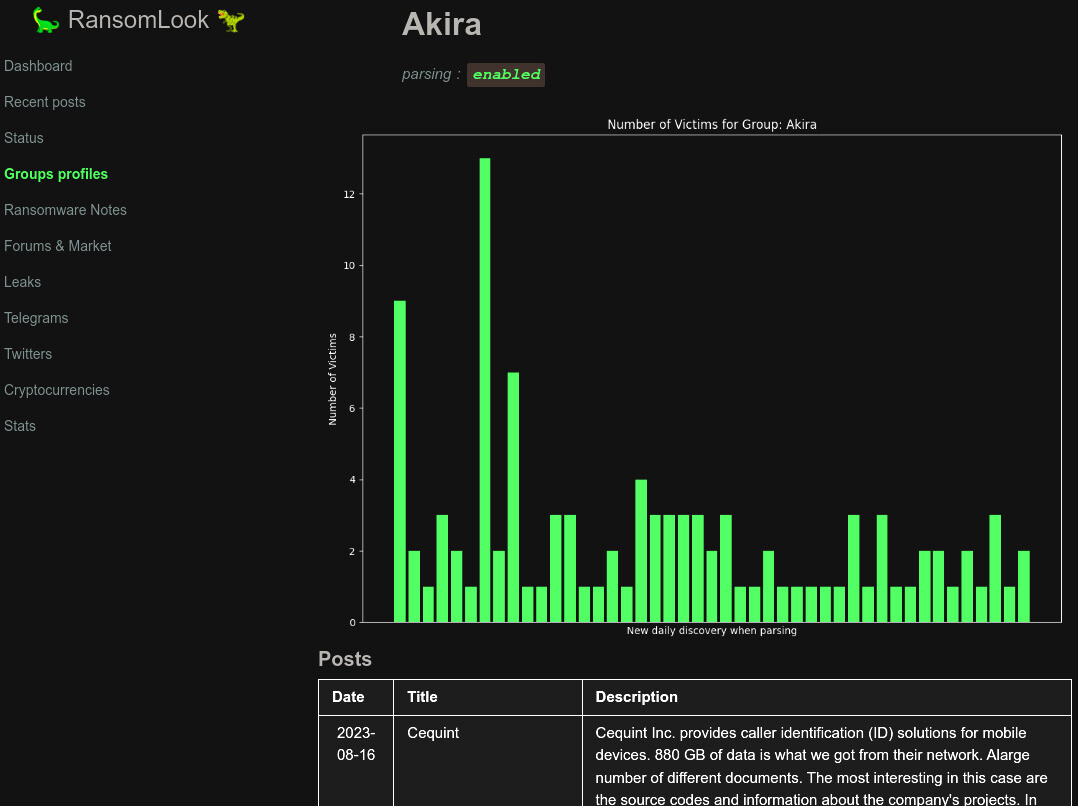Click the date cell 2023-08-16

[x=356, y=744]
